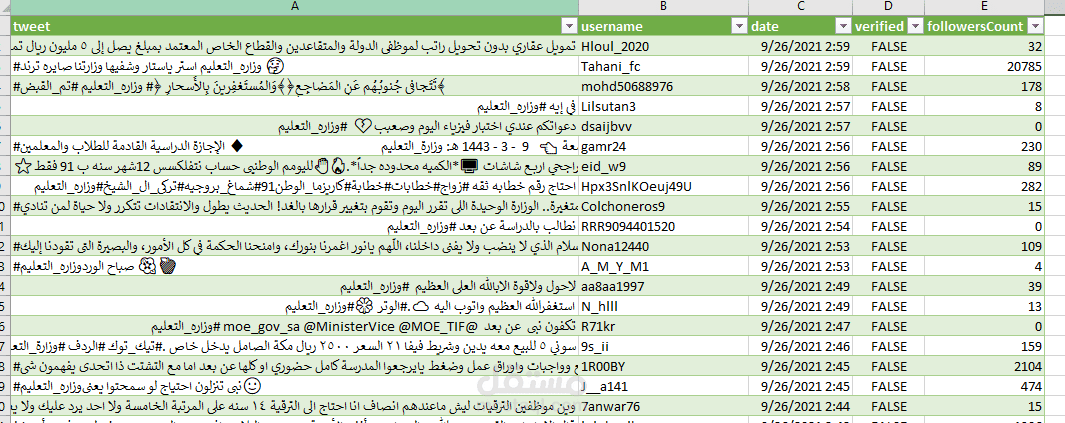Screen dimensions: 1065x423
Task: Select username cell Colchoneros9
Action: click(x=664, y=206)
